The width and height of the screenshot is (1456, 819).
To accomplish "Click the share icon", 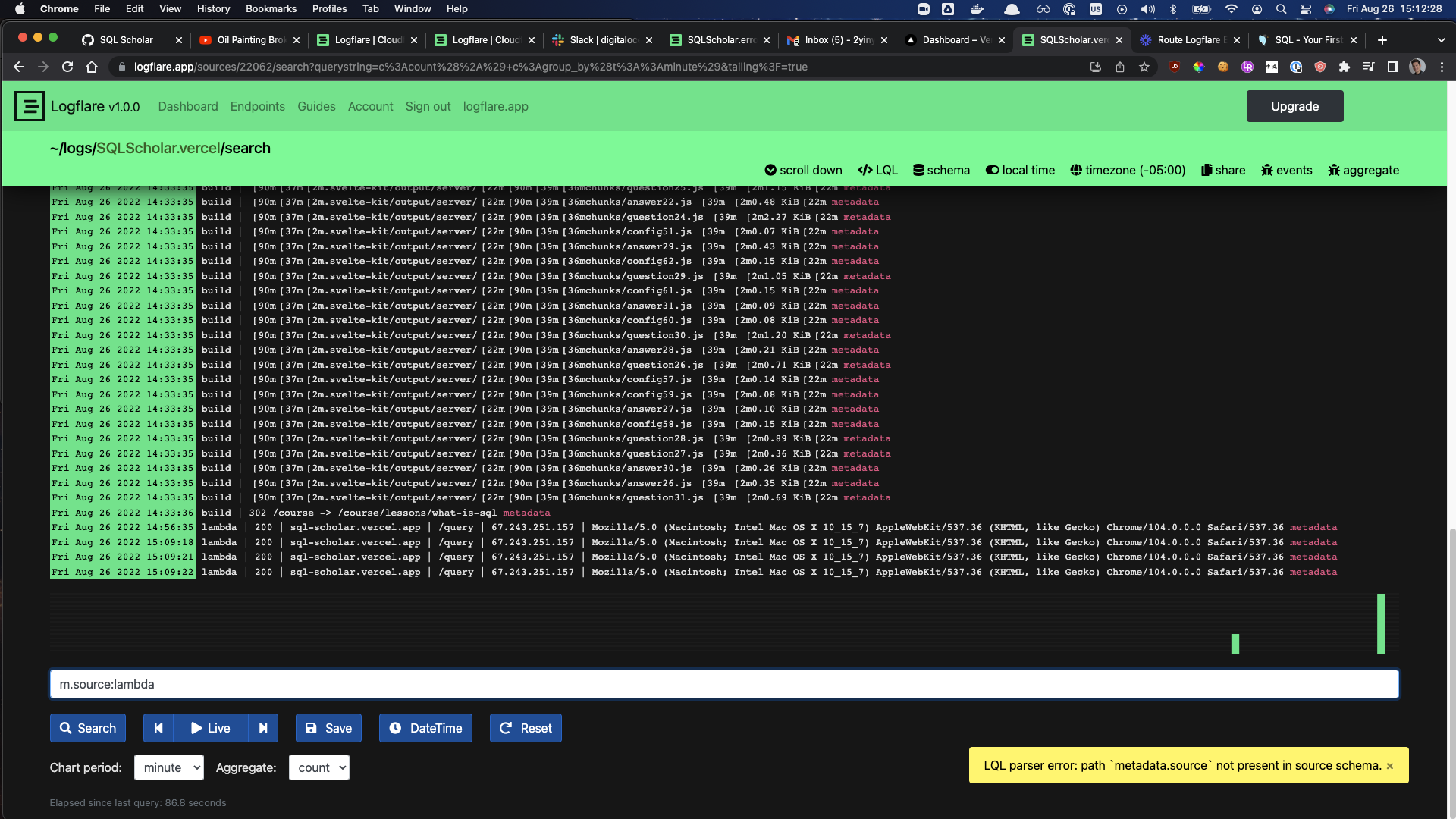I will click(x=1207, y=170).
